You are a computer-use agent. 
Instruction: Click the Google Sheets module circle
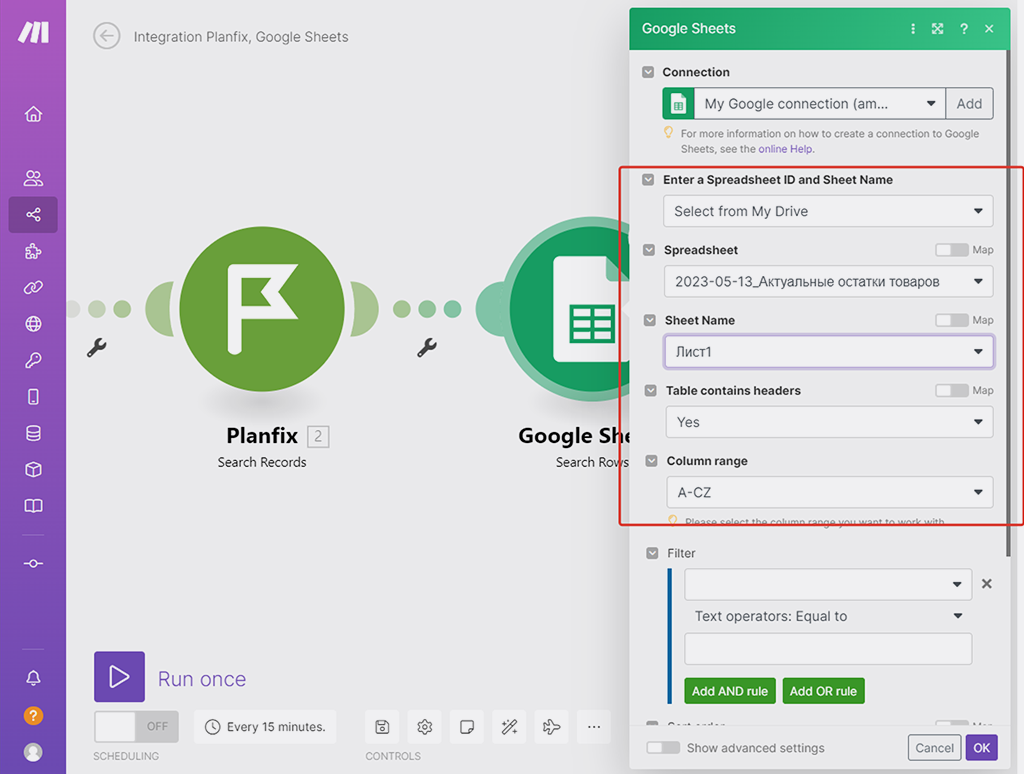tap(569, 309)
